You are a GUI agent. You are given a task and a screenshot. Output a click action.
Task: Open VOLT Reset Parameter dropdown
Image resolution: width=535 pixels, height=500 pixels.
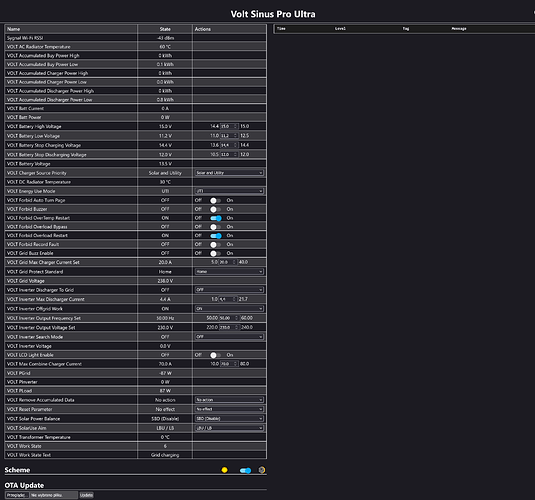229,409
